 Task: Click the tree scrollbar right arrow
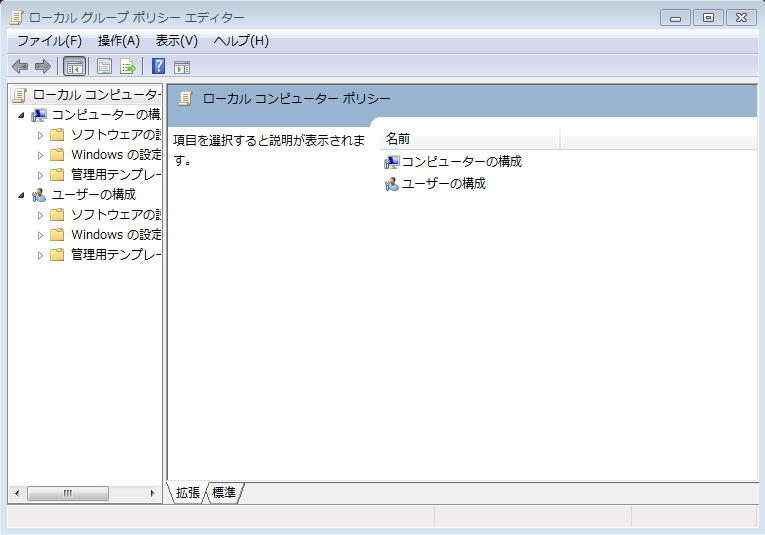coord(153,494)
